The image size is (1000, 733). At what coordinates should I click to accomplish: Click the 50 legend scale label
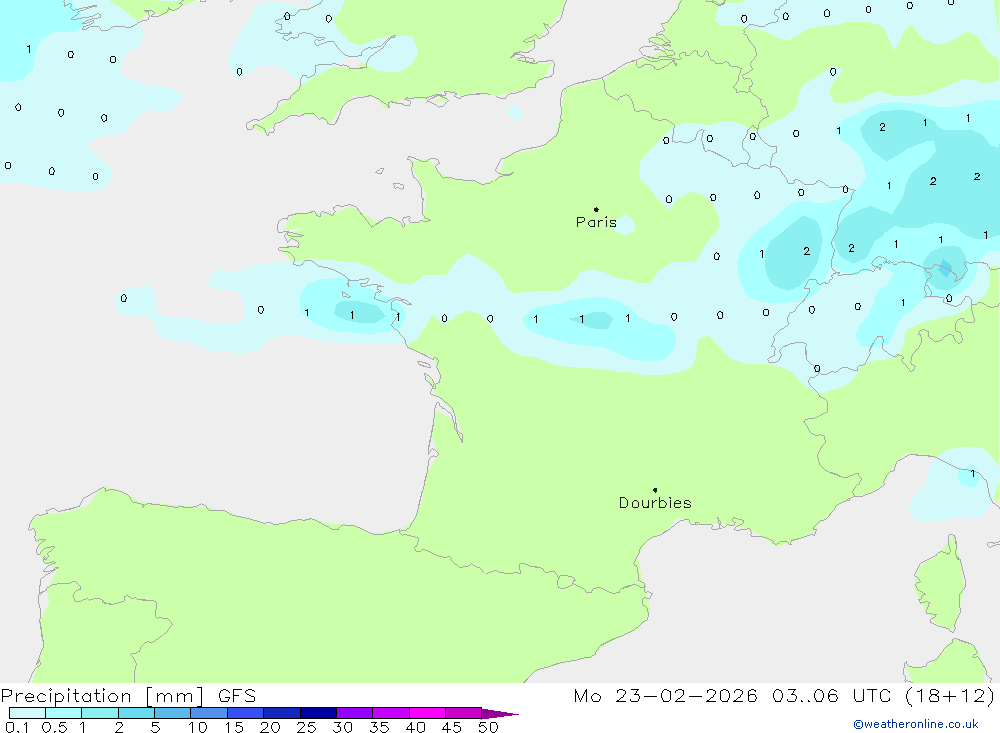(x=488, y=727)
